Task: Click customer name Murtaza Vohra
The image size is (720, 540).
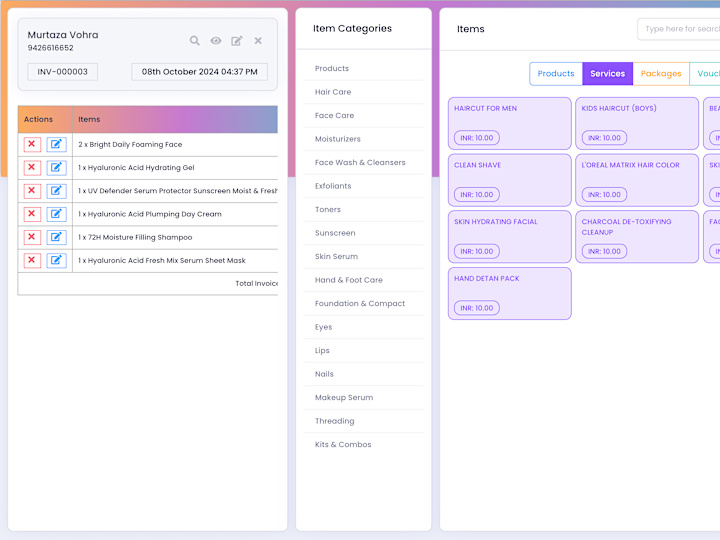Action: pos(63,35)
